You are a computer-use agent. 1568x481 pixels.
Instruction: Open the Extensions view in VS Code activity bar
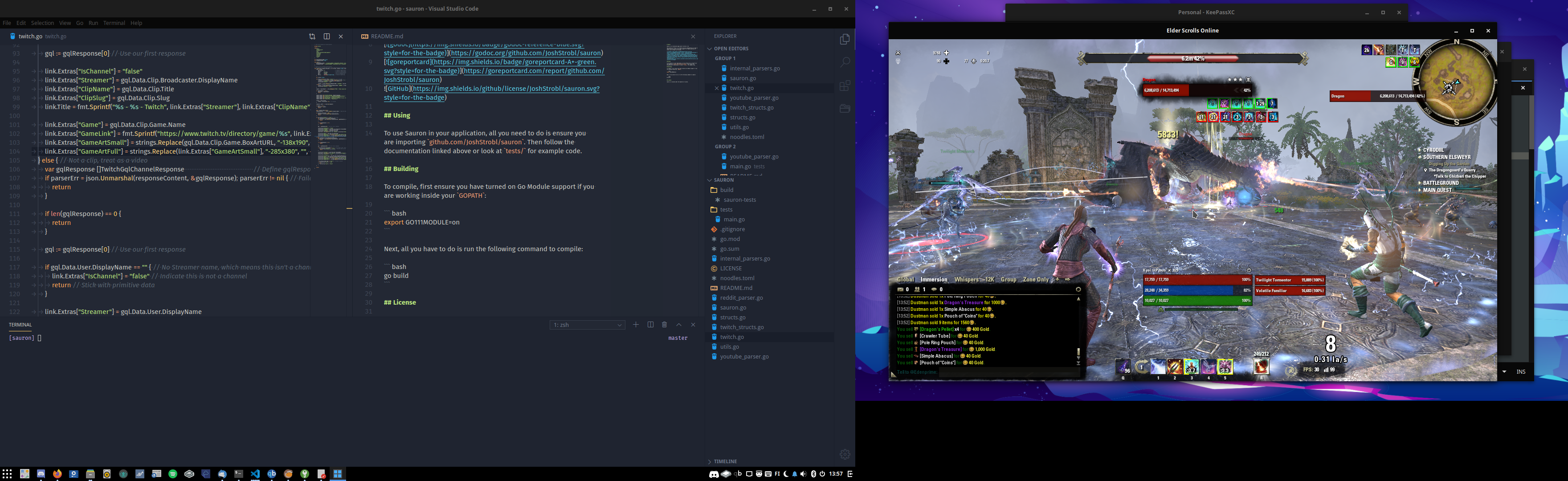click(844, 86)
